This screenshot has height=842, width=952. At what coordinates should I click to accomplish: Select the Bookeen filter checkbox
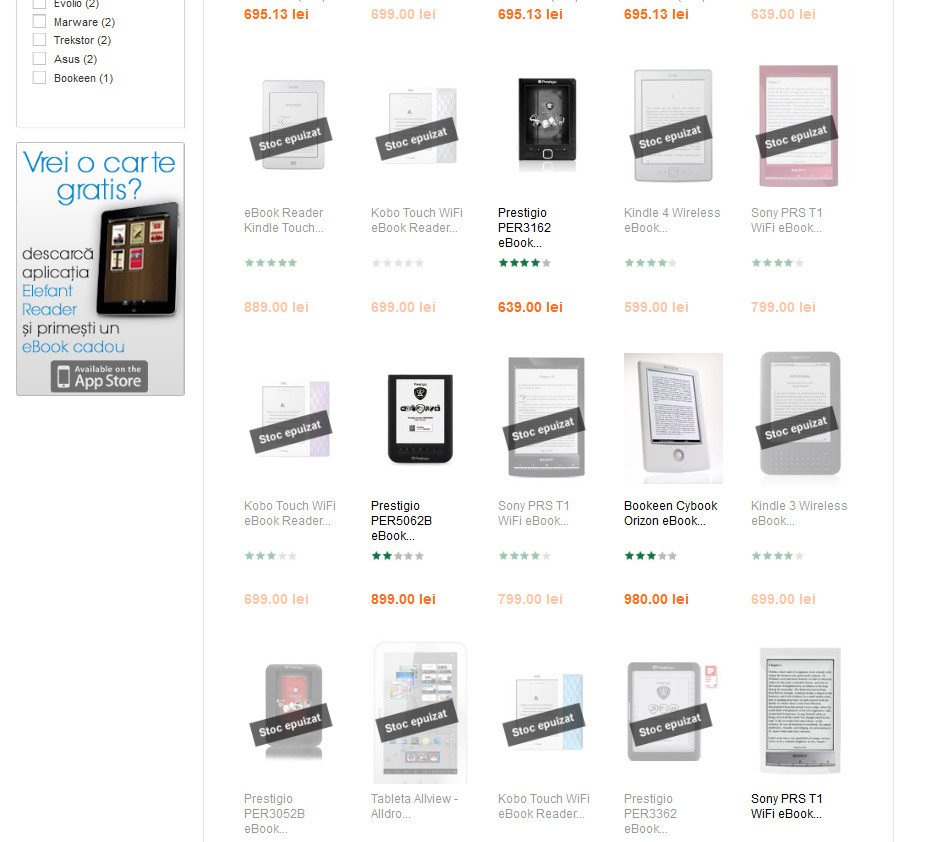(39, 78)
